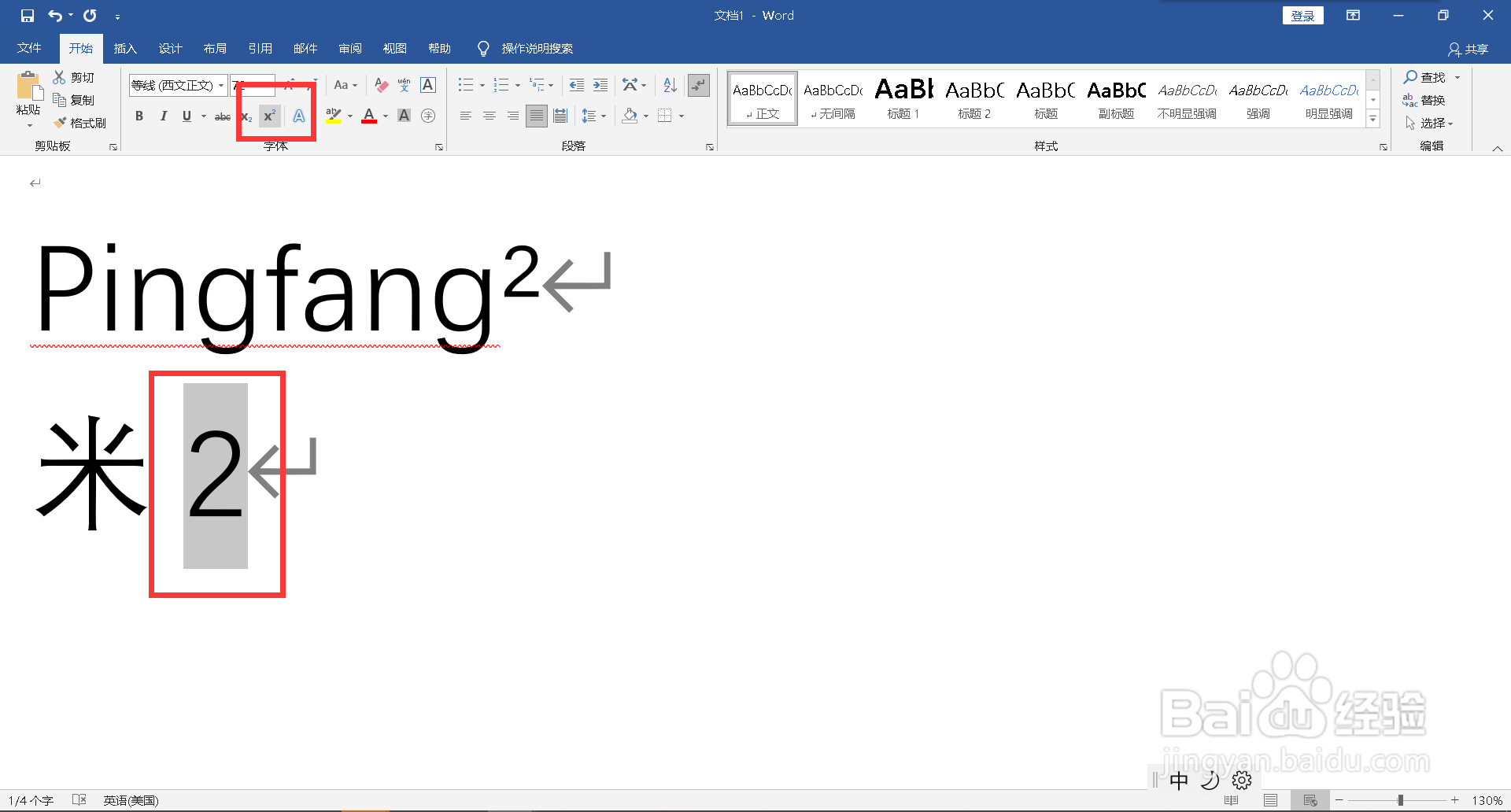The width and height of the screenshot is (1511, 812).
Task: Click the zoom level 130% button
Action: click(1487, 800)
